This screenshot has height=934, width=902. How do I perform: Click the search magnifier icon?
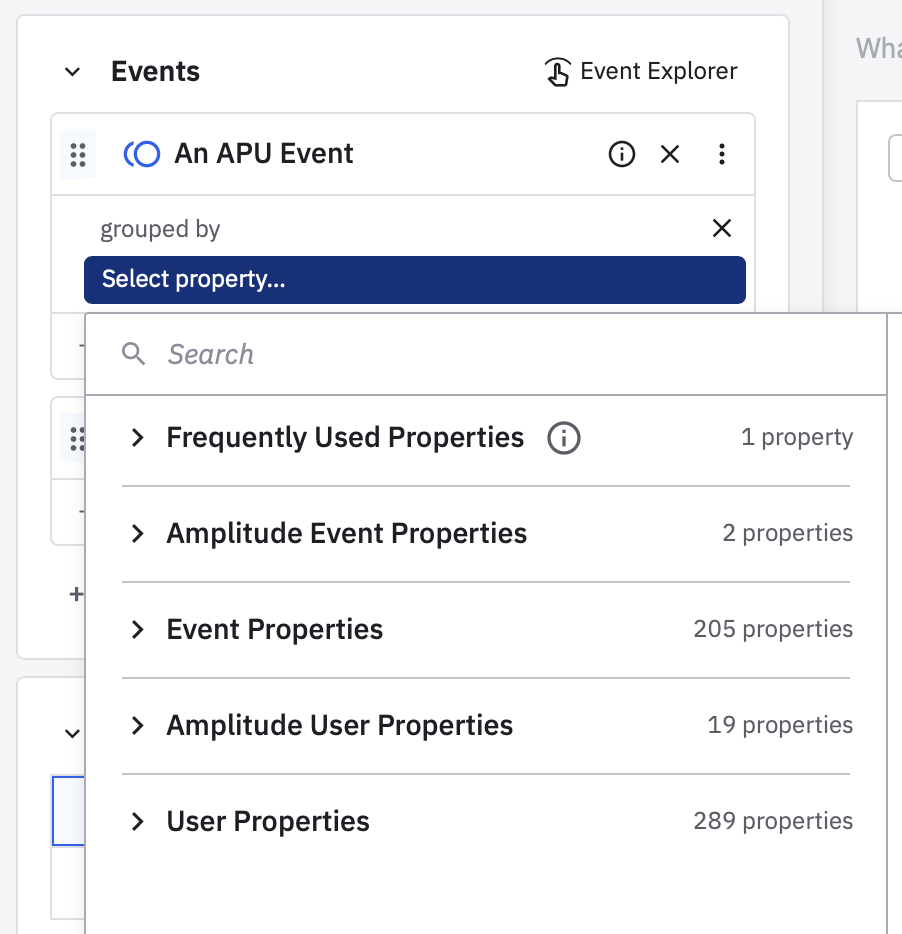pos(134,354)
